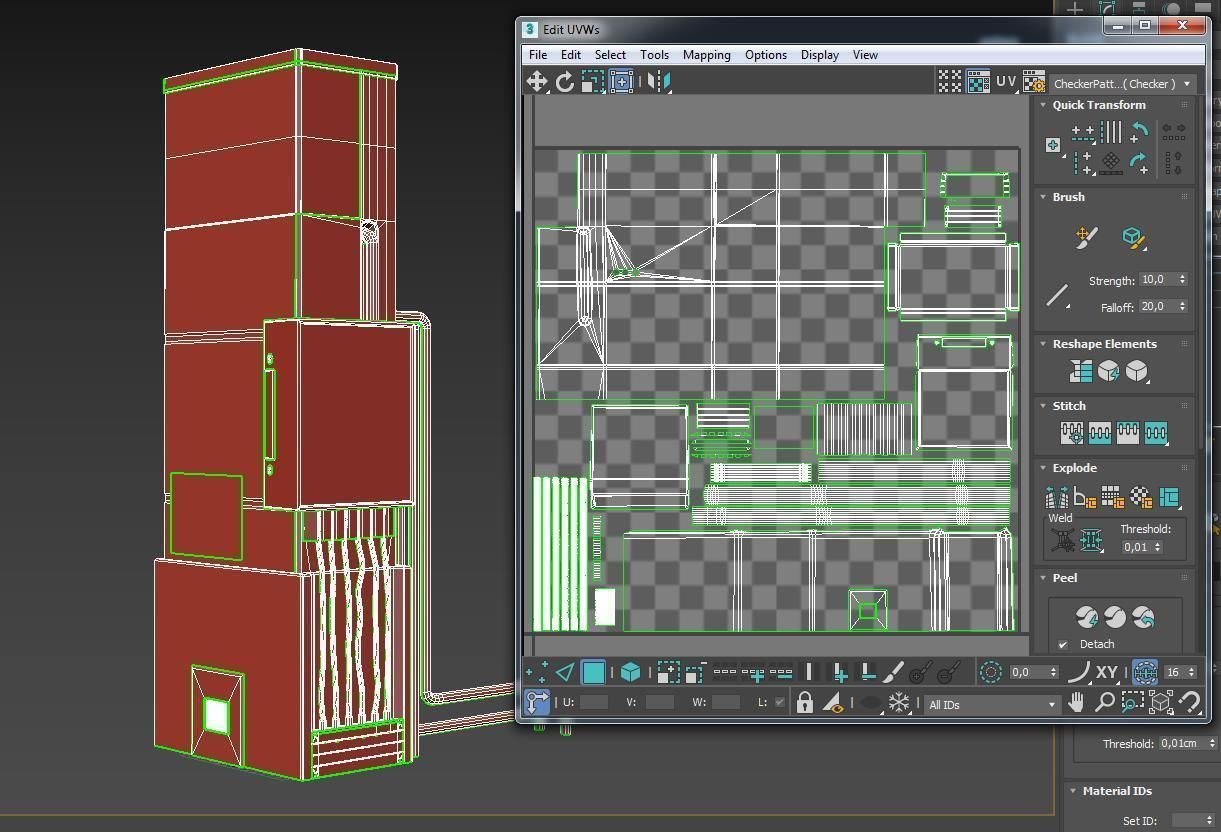Select the Pan View hand tool
Viewport: 1221px width, 832px height.
(1077, 703)
